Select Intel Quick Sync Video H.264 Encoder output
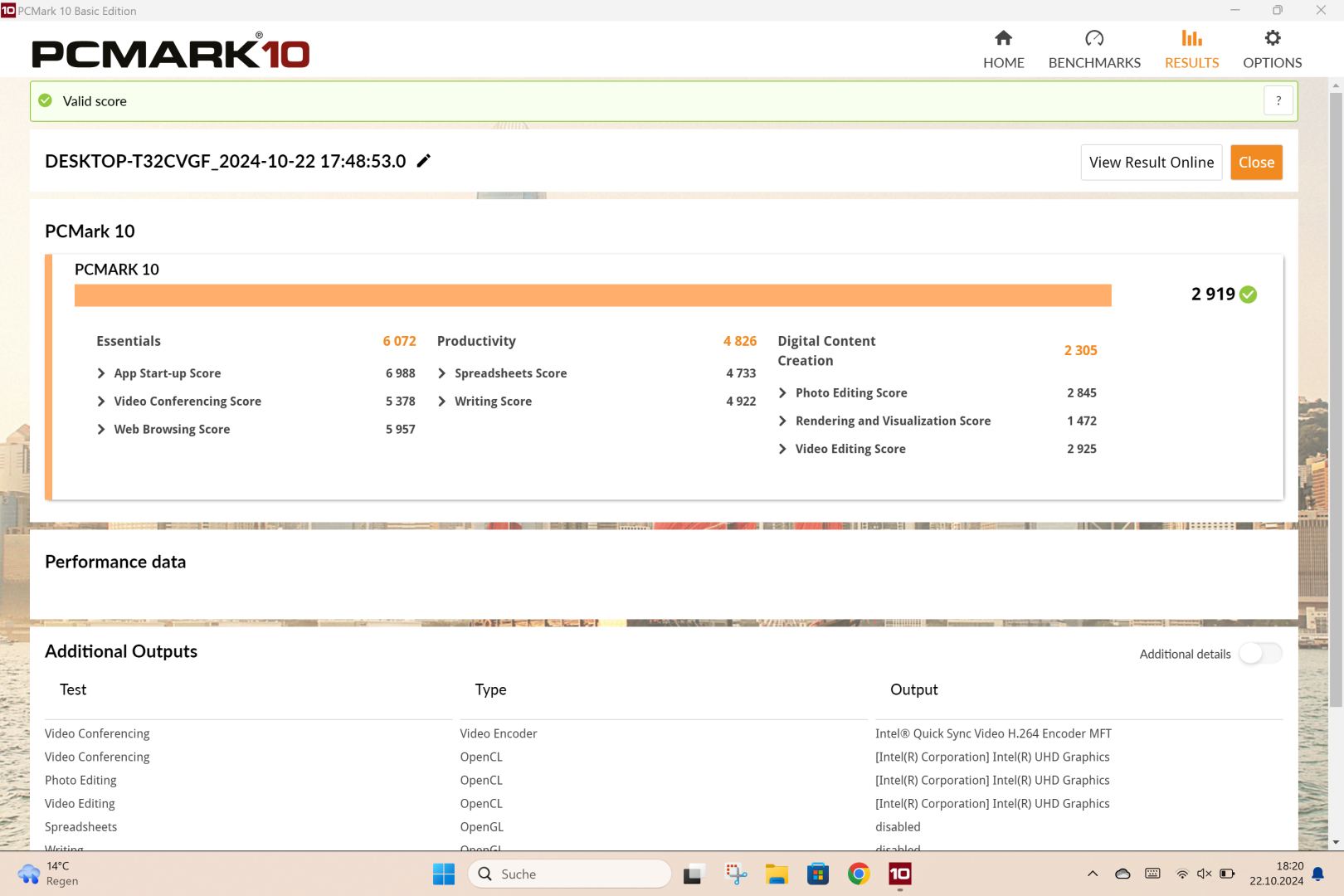 coord(993,733)
